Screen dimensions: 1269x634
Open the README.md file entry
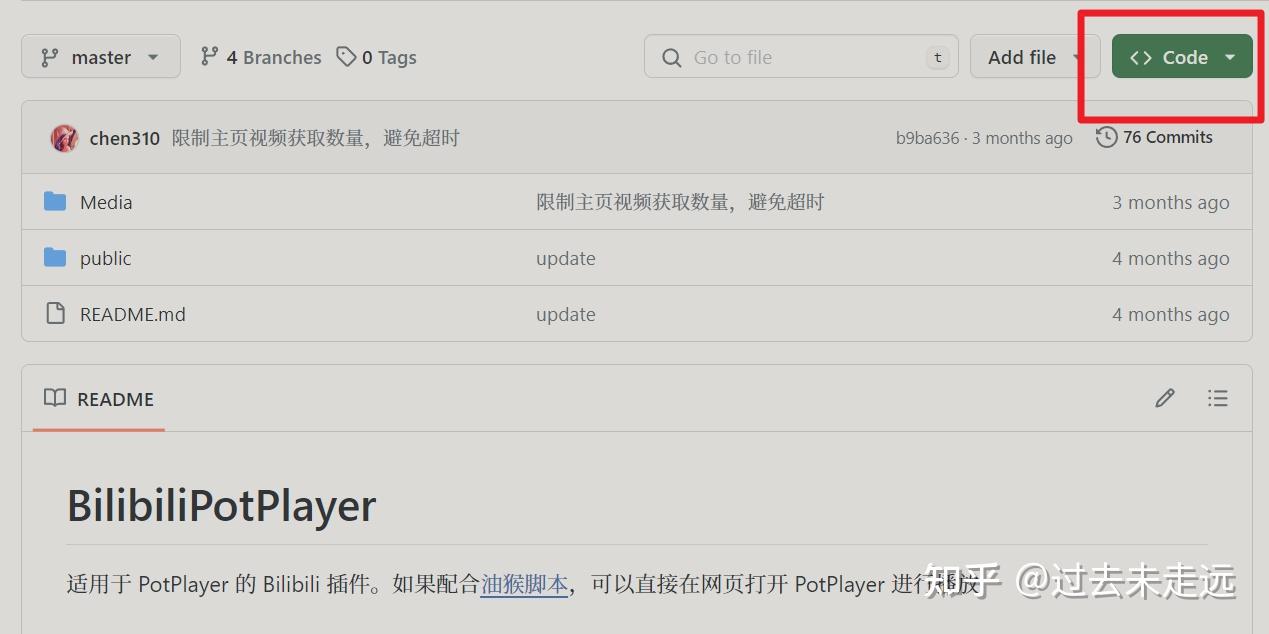pyautogui.click(x=132, y=313)
